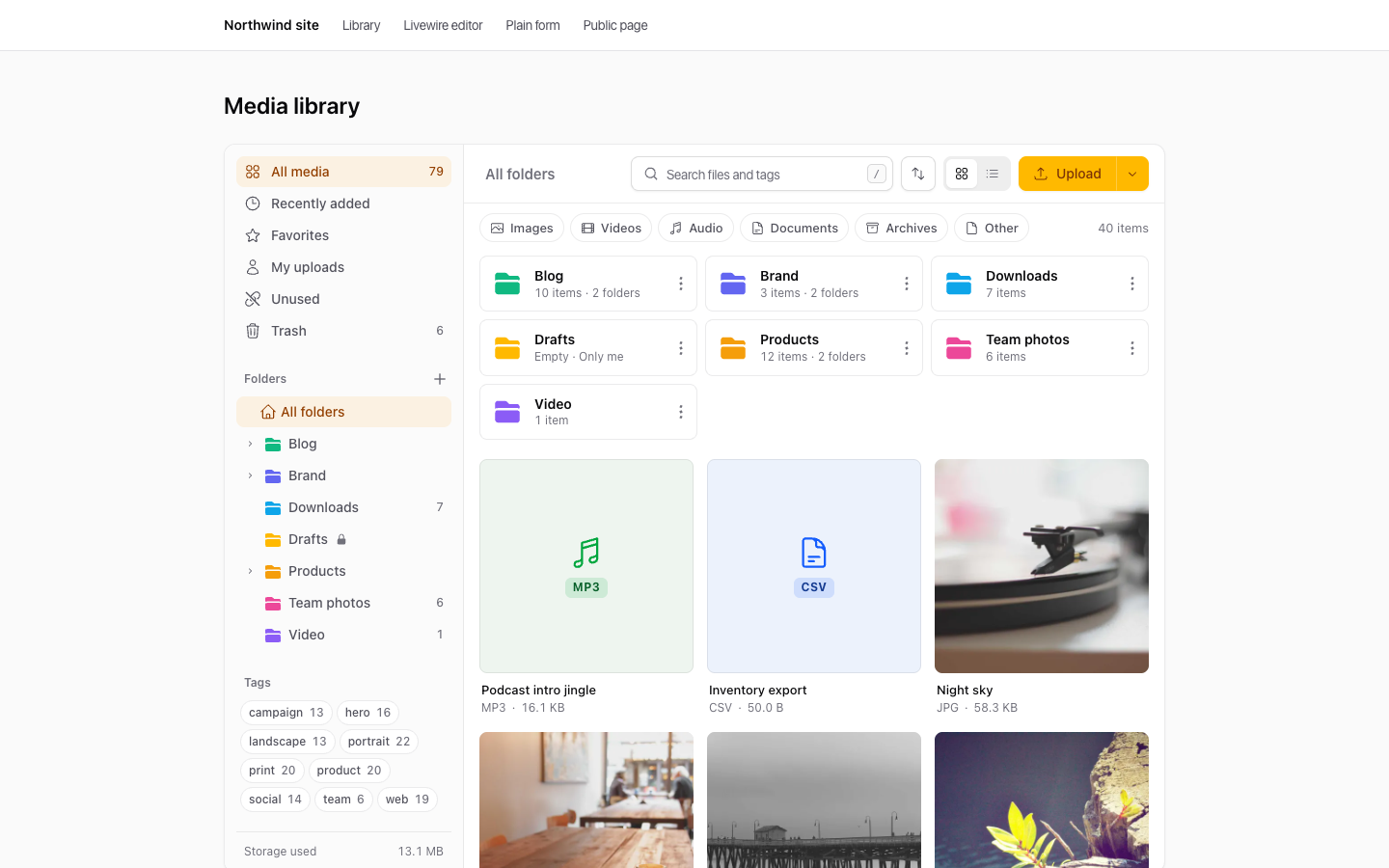Open the Drafts folder in sidebar tree
The height and width of the screenshot is (868, 1389).
click(343, 539)
